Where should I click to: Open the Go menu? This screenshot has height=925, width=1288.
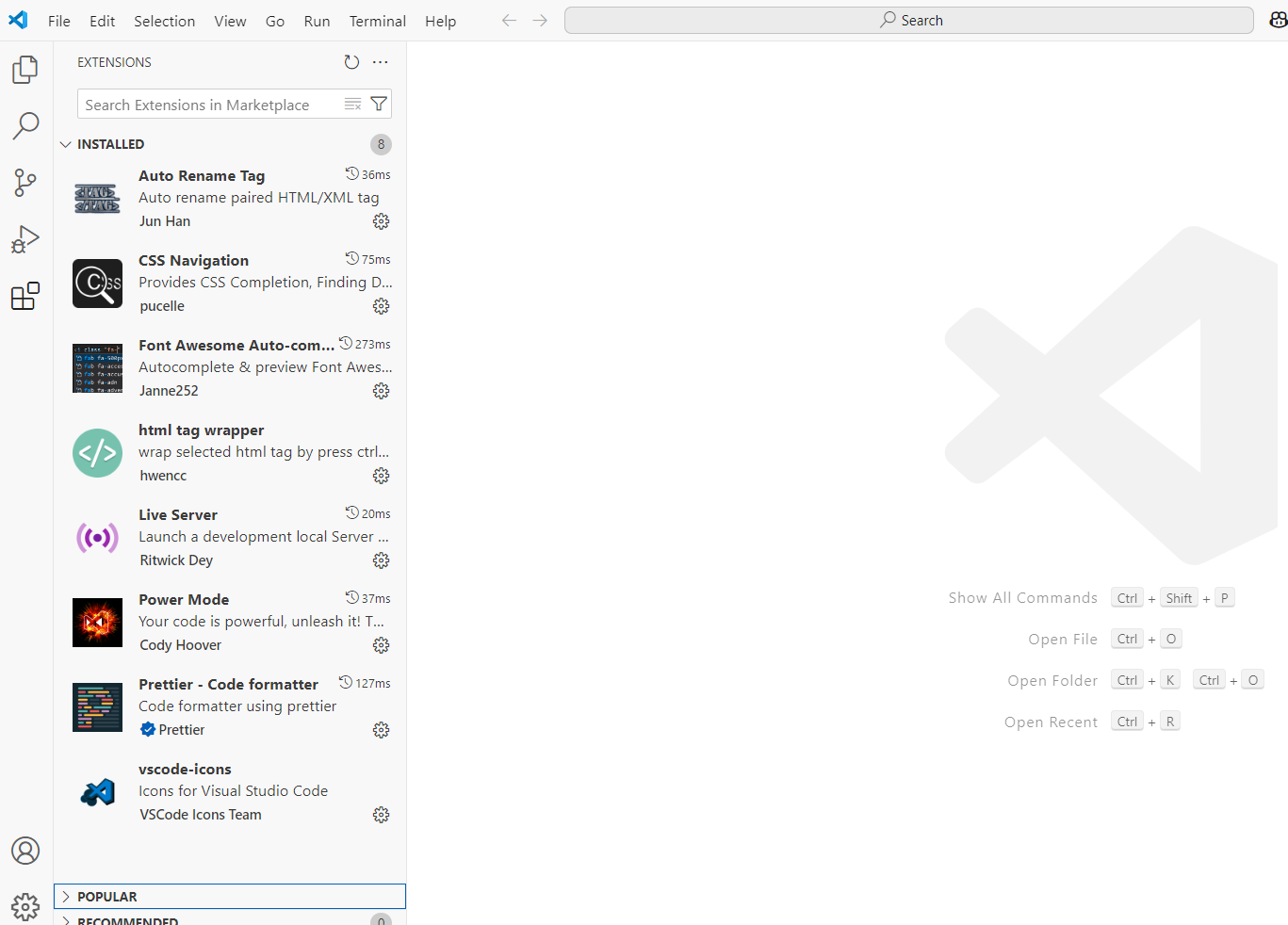point(275,21)
